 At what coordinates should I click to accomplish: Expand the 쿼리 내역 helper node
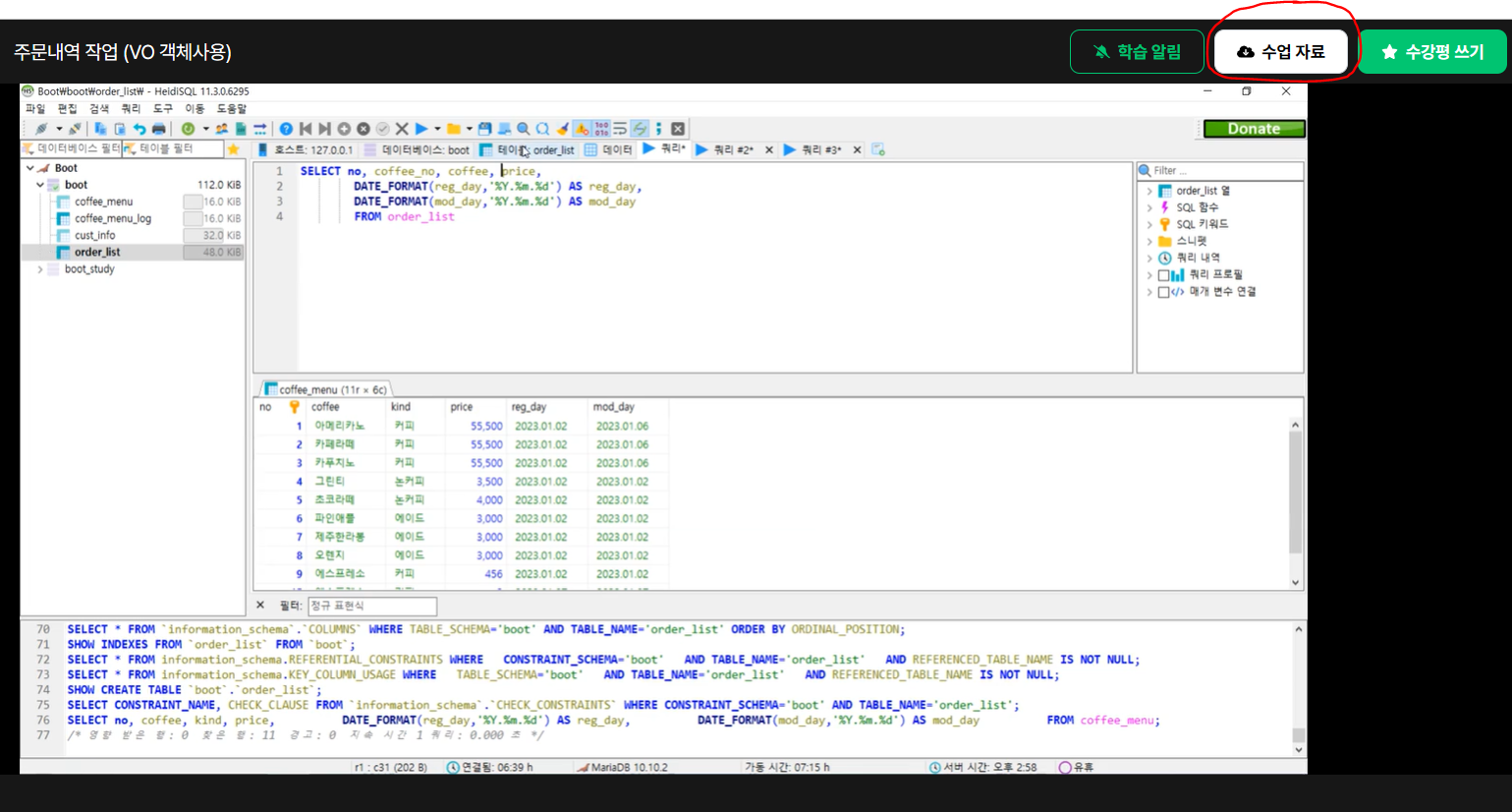click(1149, 259)
